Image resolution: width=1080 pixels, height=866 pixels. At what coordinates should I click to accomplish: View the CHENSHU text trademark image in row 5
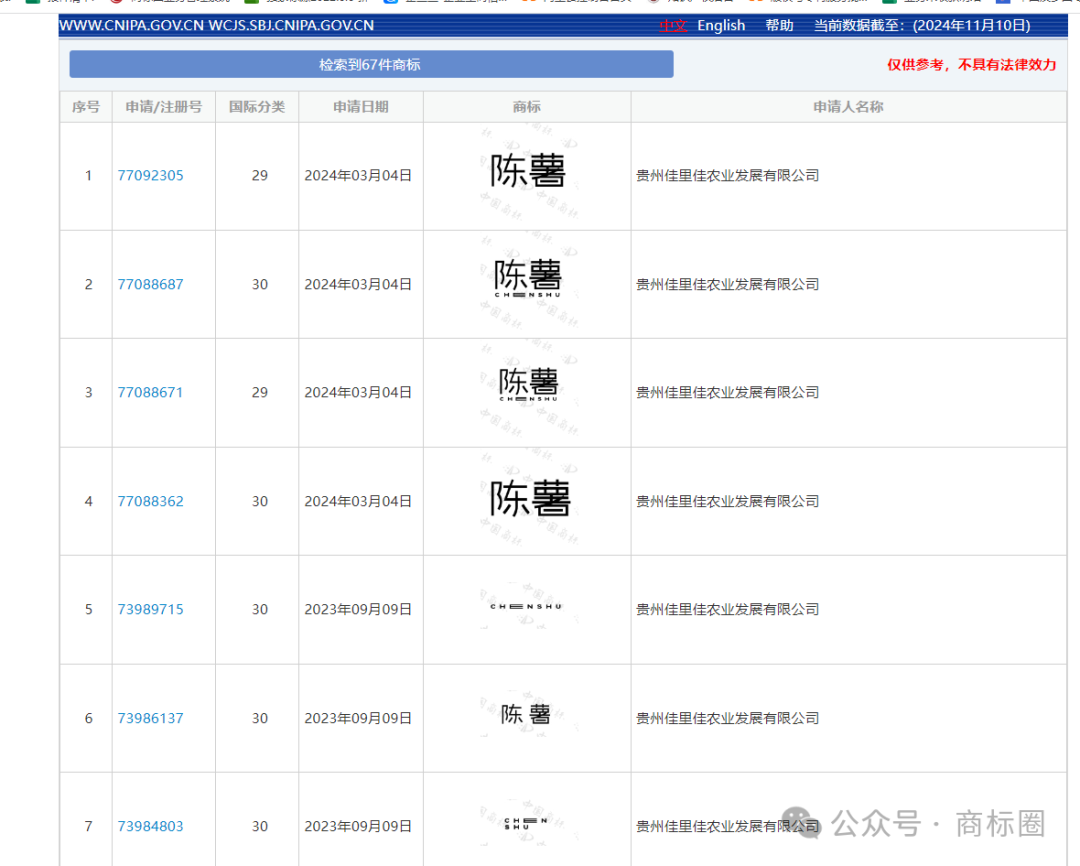pos(527,606)
